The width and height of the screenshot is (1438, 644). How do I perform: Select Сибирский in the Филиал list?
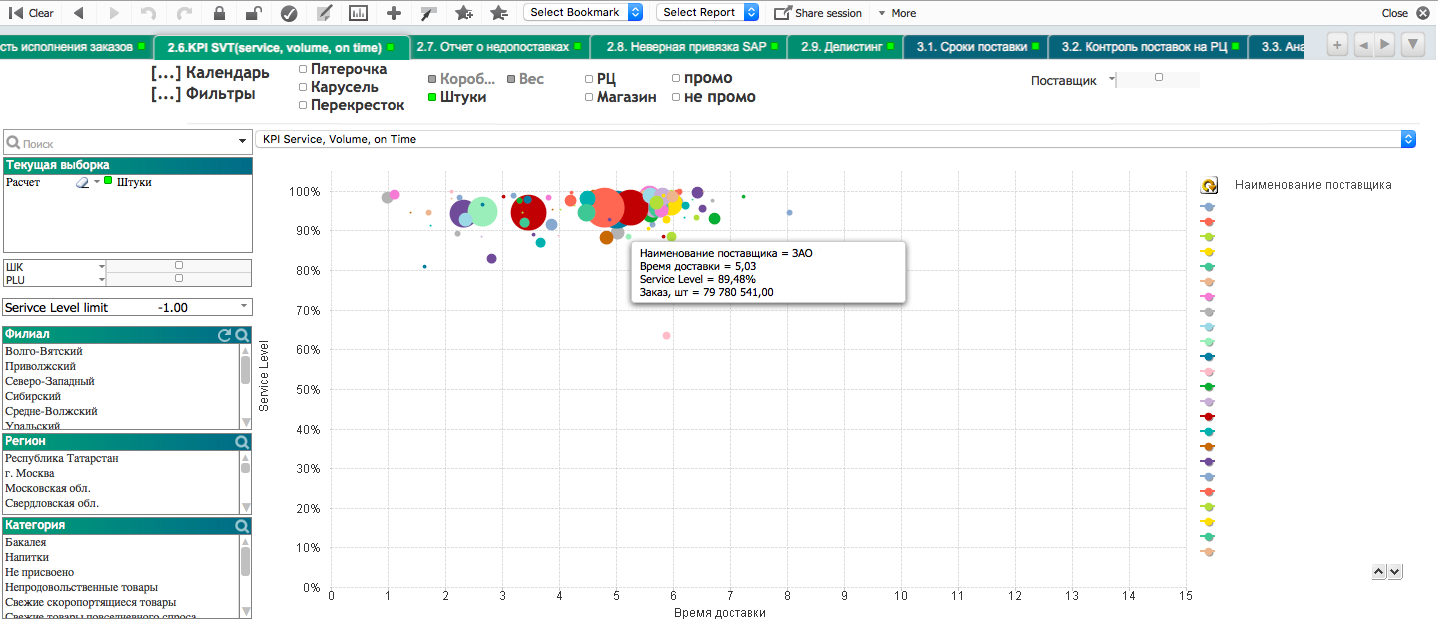[x=33, y=396]
